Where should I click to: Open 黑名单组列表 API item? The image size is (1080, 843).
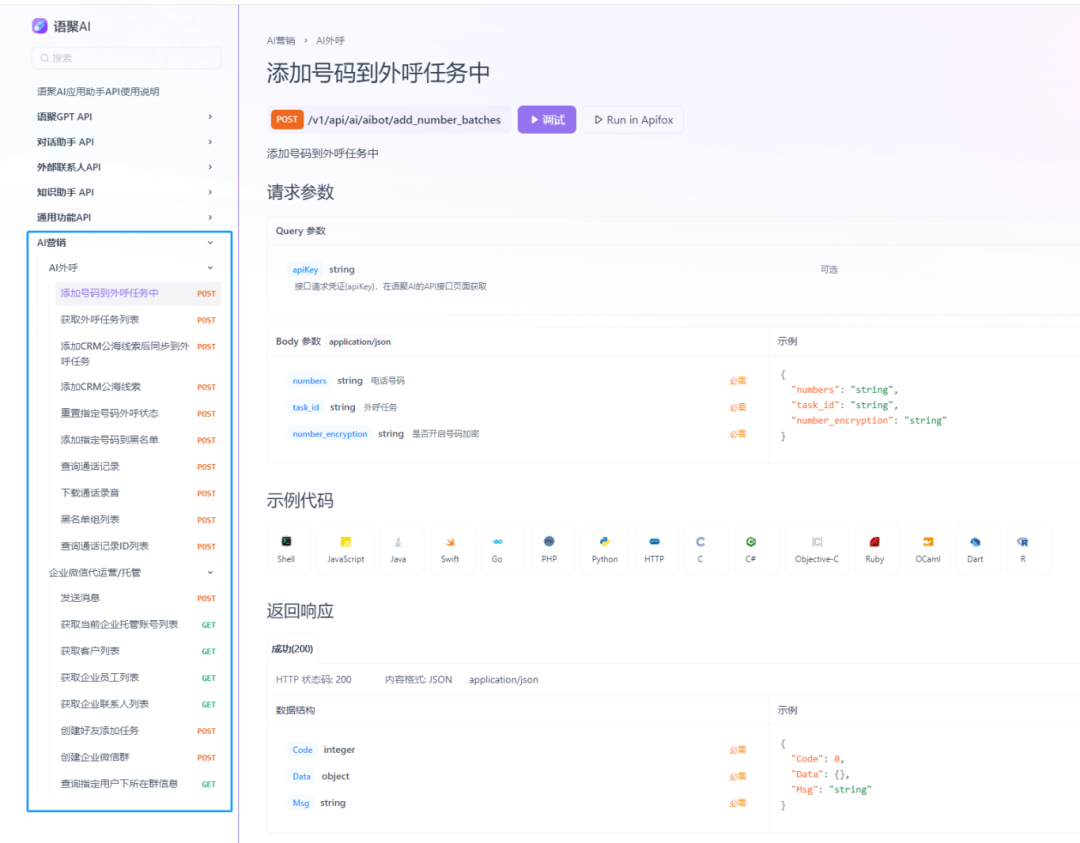(x=138, y=519)
